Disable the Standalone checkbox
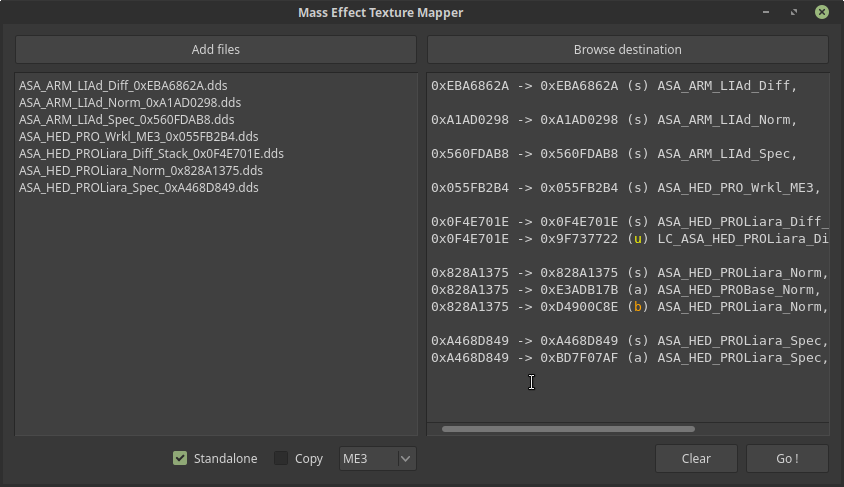The width and height of the screenshot is (844, 487). tap(180, 458)
